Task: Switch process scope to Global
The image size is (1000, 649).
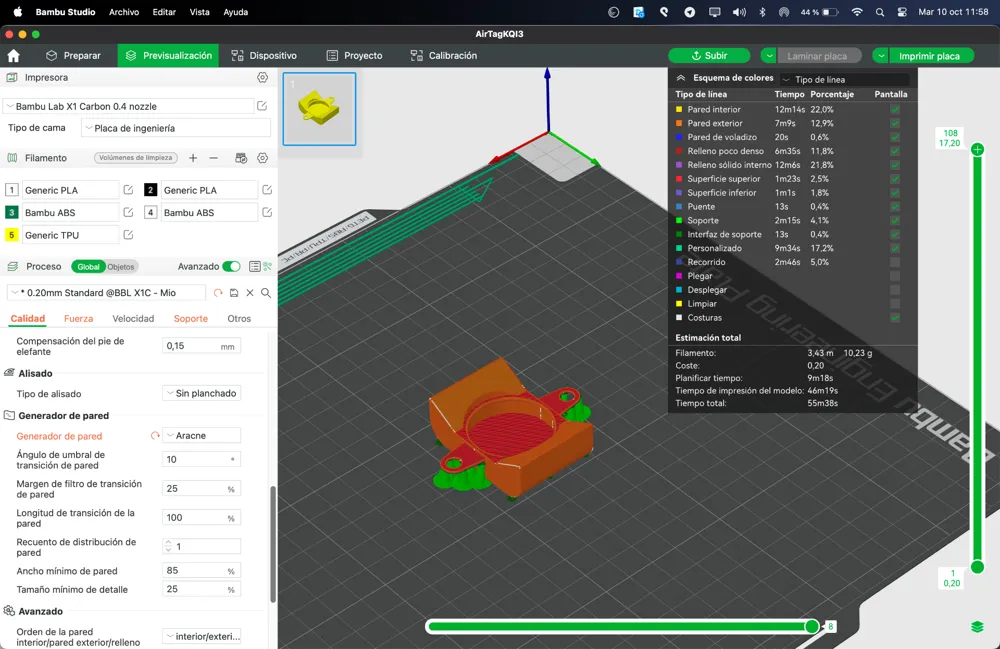Action: 89,266
